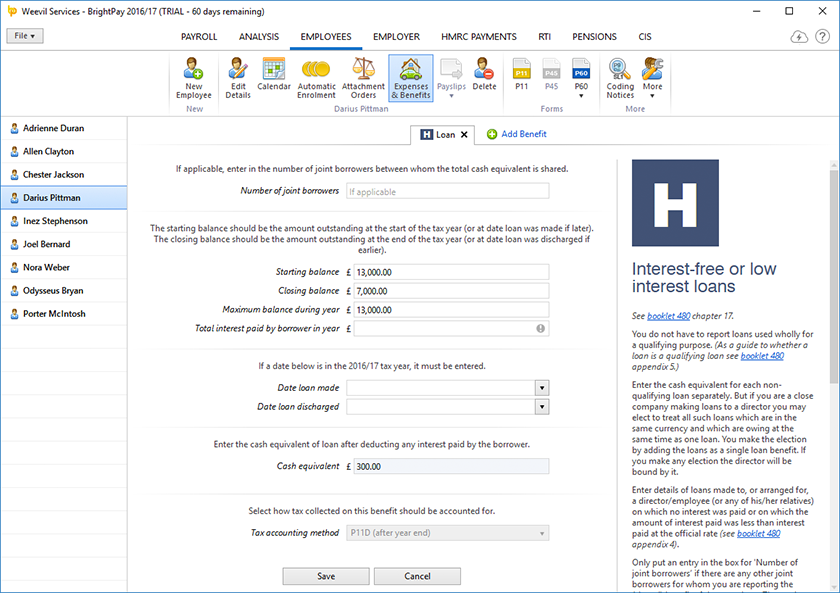Click the help panel vertical scrollbar
840x593 pixels.
[x=834, y=276]
